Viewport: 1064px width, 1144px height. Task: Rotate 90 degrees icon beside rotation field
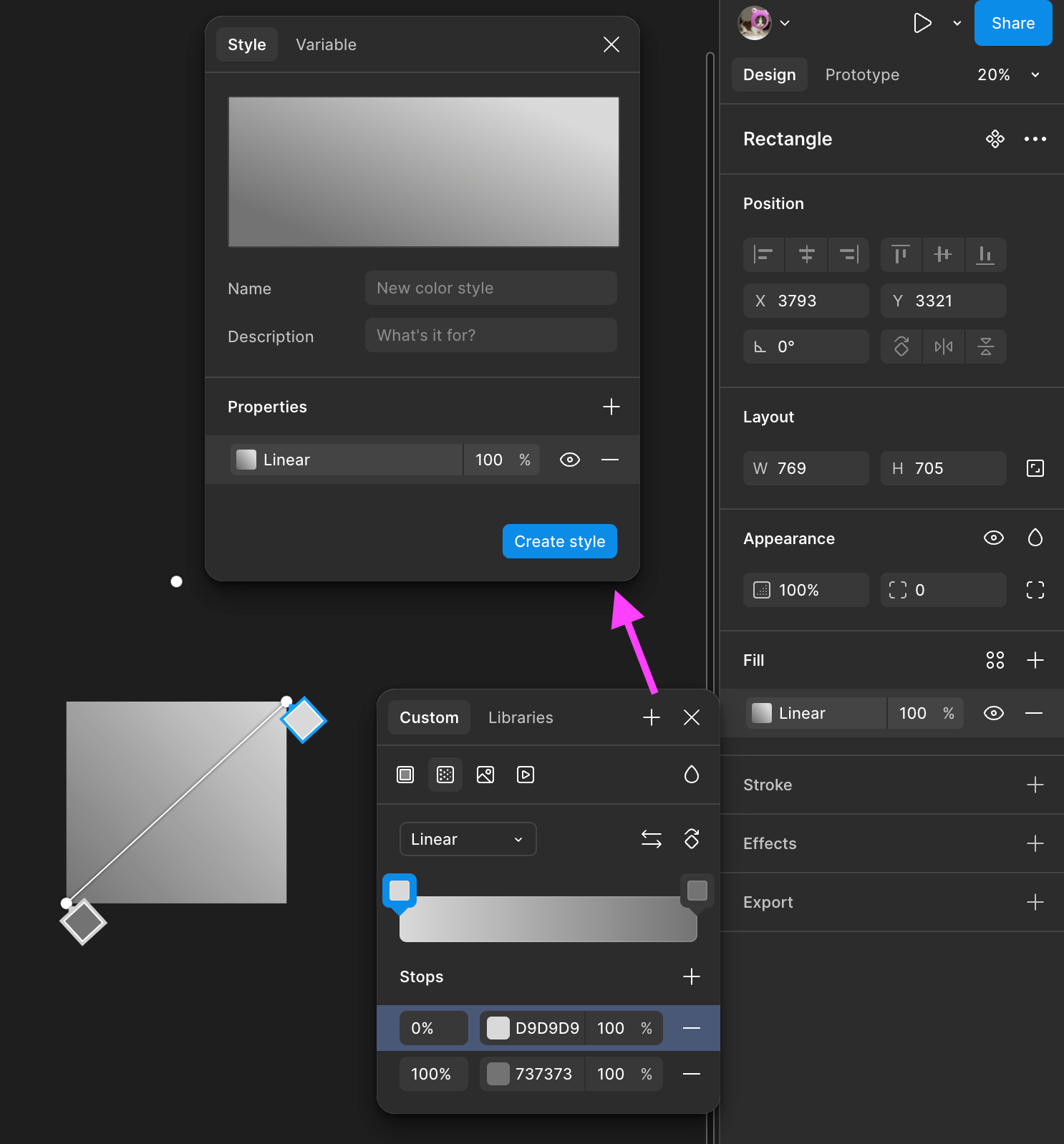901,346
